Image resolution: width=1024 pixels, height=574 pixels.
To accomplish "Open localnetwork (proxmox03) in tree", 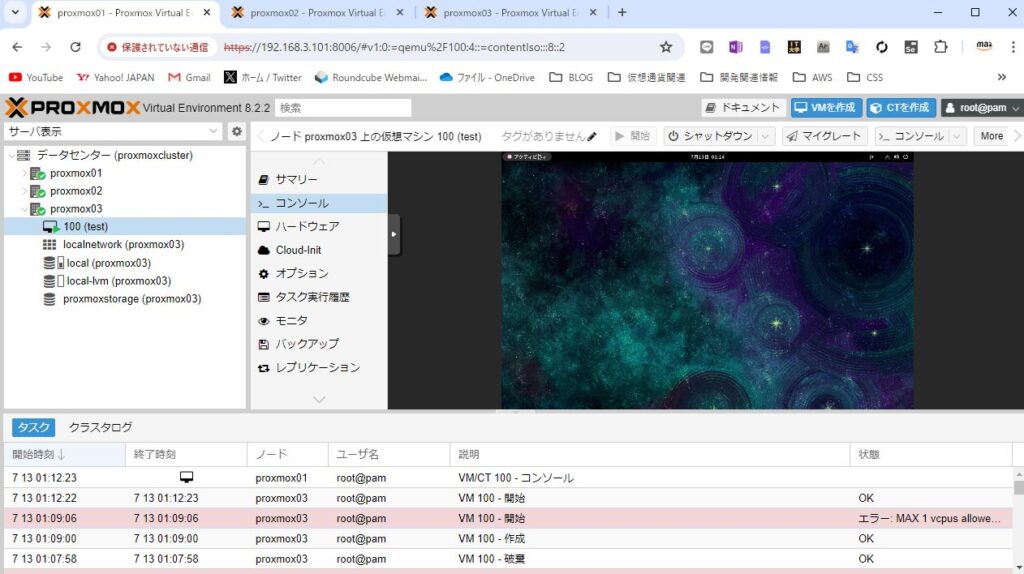I will [x=122, y=244].
